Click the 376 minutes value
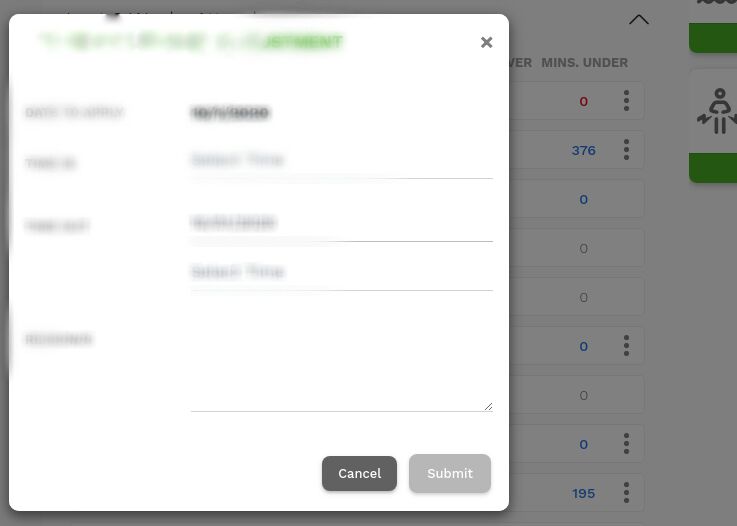 click(x=583, y=150)
